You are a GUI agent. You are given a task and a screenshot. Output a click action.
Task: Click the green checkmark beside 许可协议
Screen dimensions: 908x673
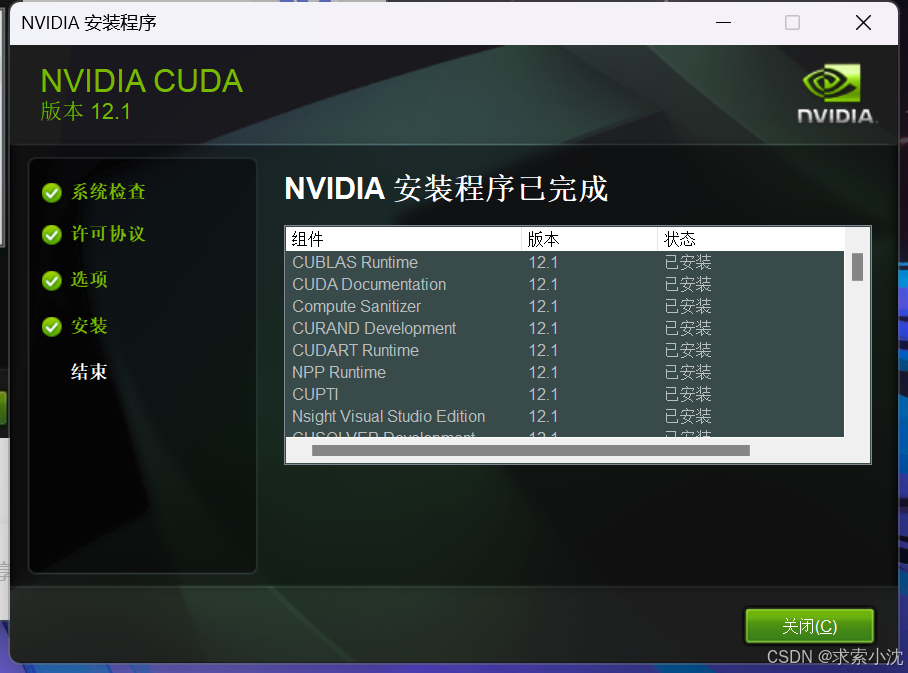point(52,235)
